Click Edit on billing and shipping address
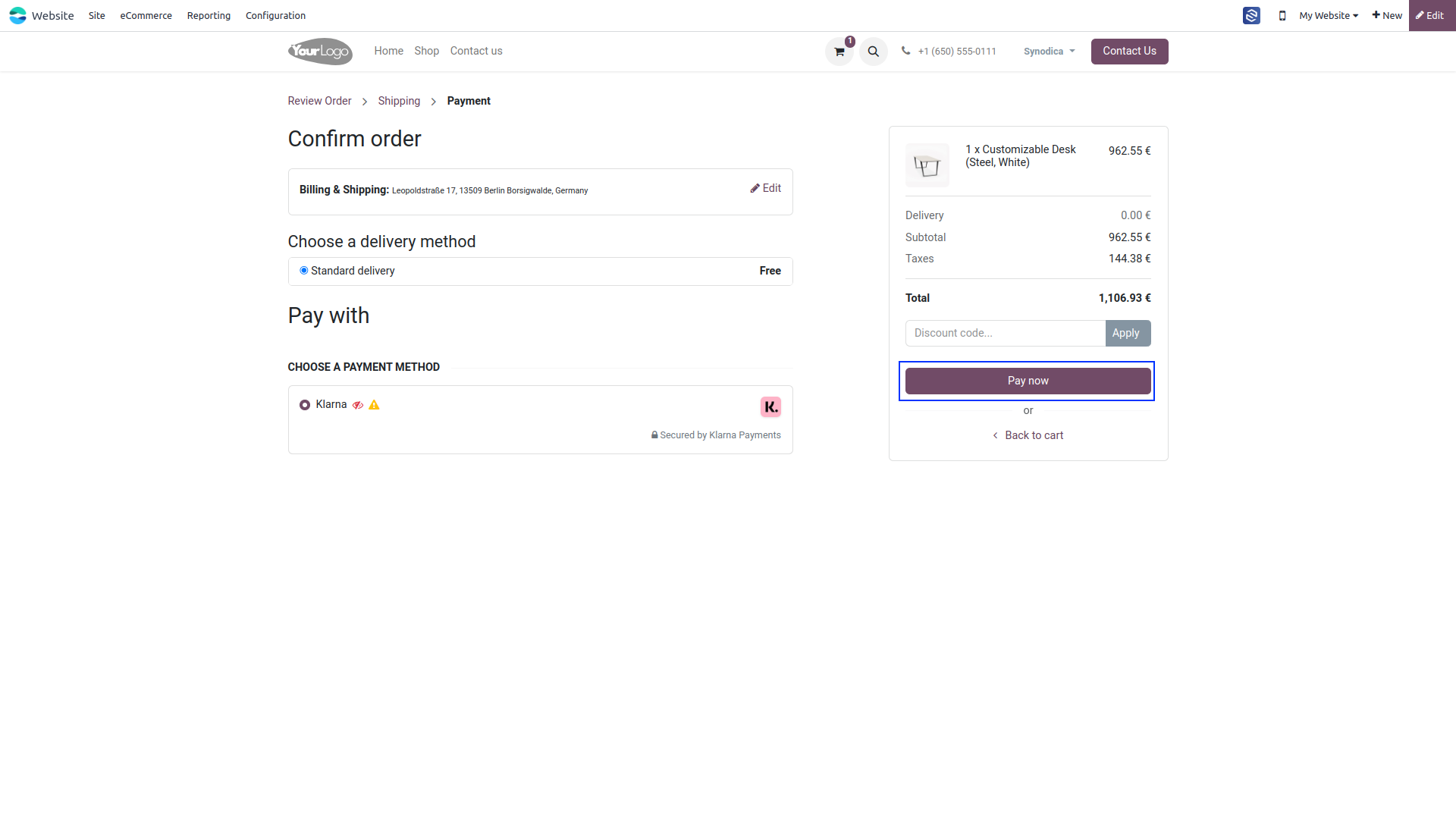This screenshot has height=819, width=1456. coord(766,188)
